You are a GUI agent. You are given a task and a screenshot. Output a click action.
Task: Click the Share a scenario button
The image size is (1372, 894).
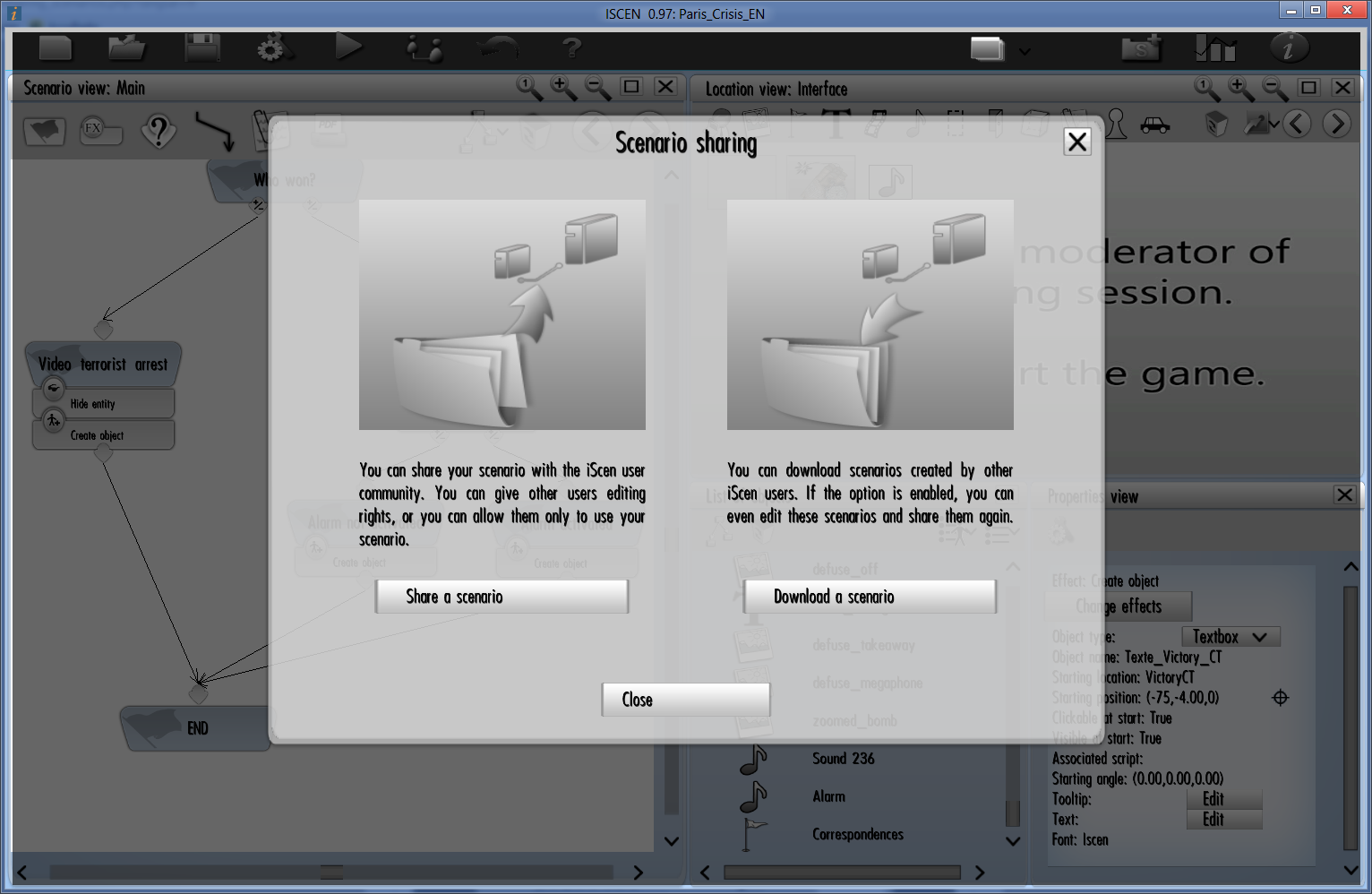(502, 597)
